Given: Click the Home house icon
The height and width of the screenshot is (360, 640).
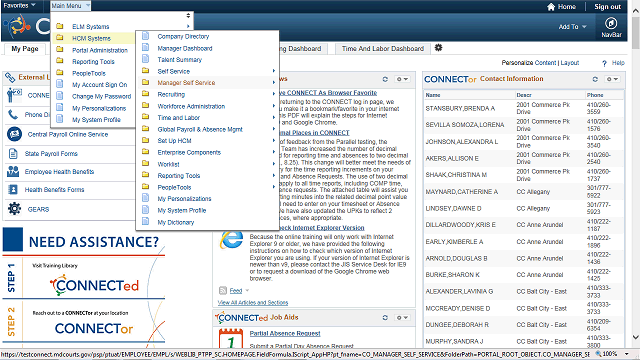Looking at the screenshot, I should (x=551, y=7).
